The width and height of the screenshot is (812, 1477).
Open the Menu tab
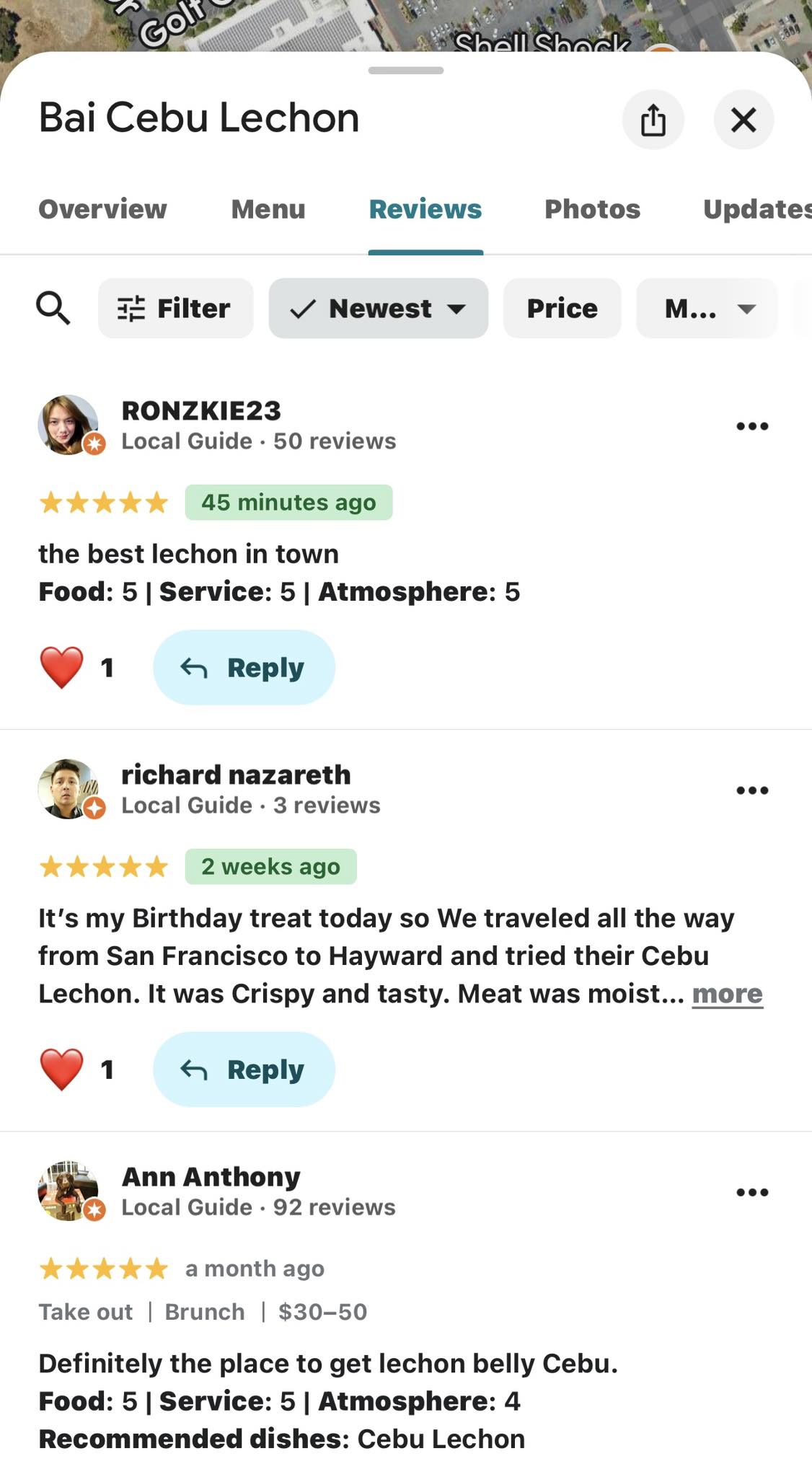point(268,209)
